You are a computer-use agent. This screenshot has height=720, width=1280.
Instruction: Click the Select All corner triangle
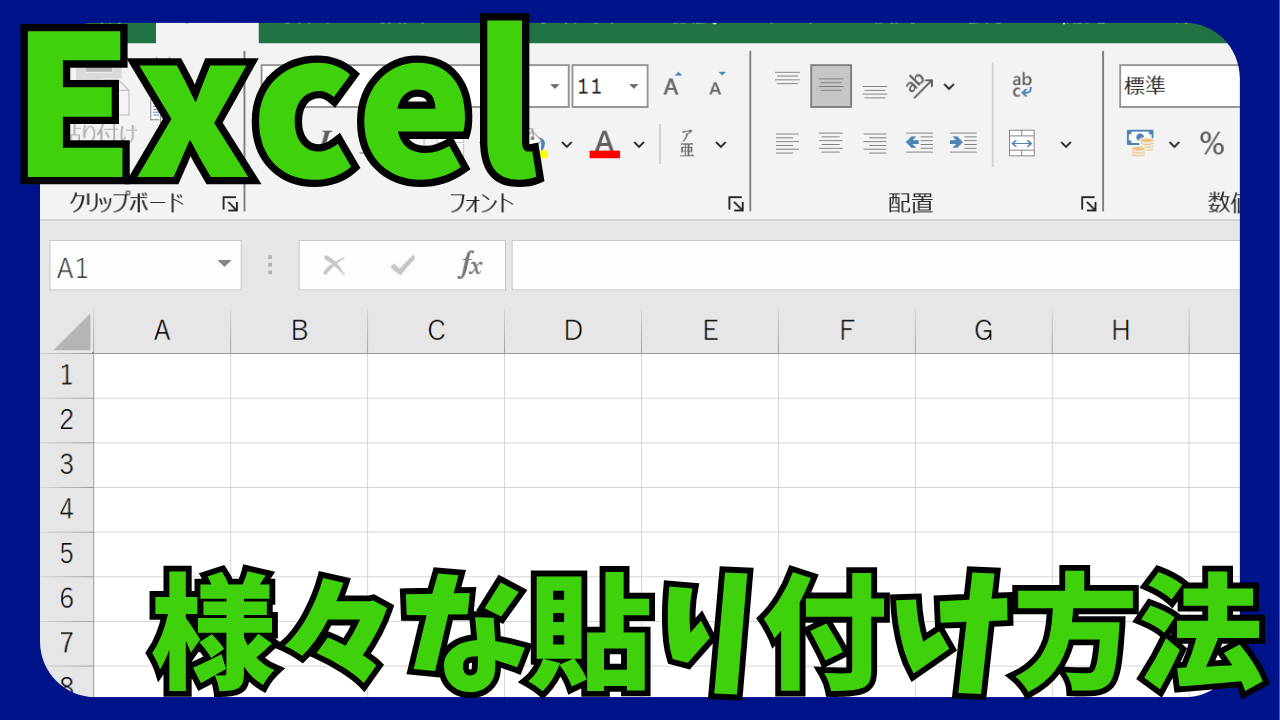tap(72, 332)
